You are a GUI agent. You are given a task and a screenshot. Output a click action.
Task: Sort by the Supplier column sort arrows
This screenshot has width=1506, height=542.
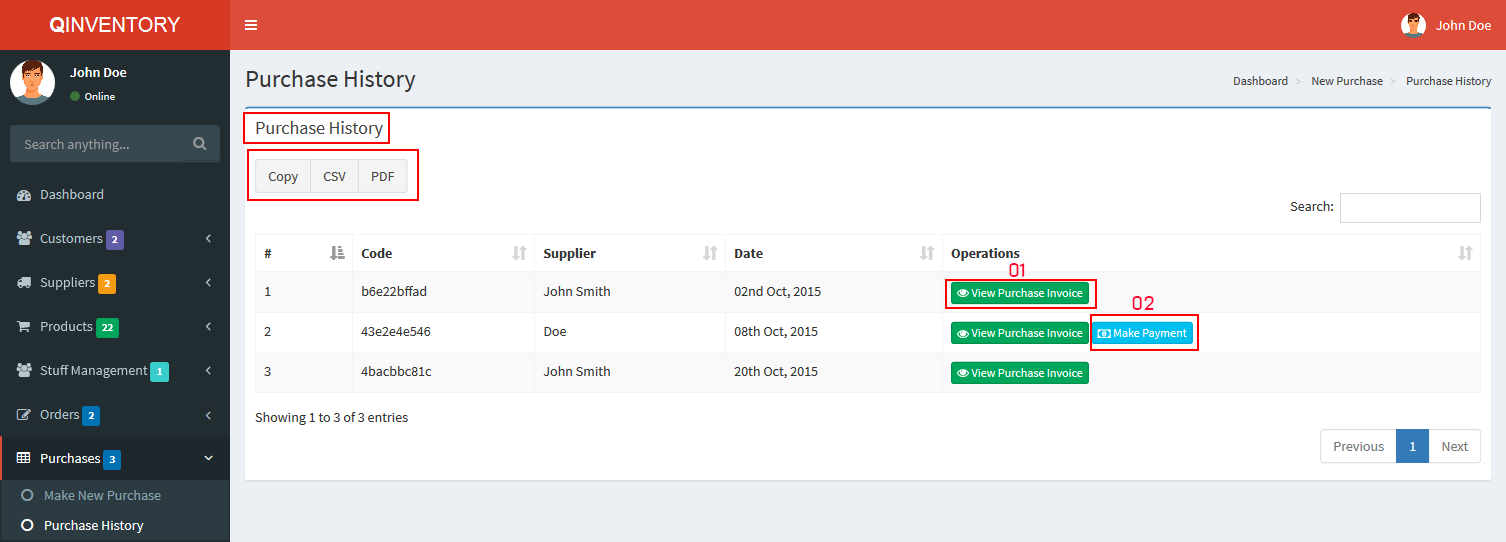click(710, 254)
